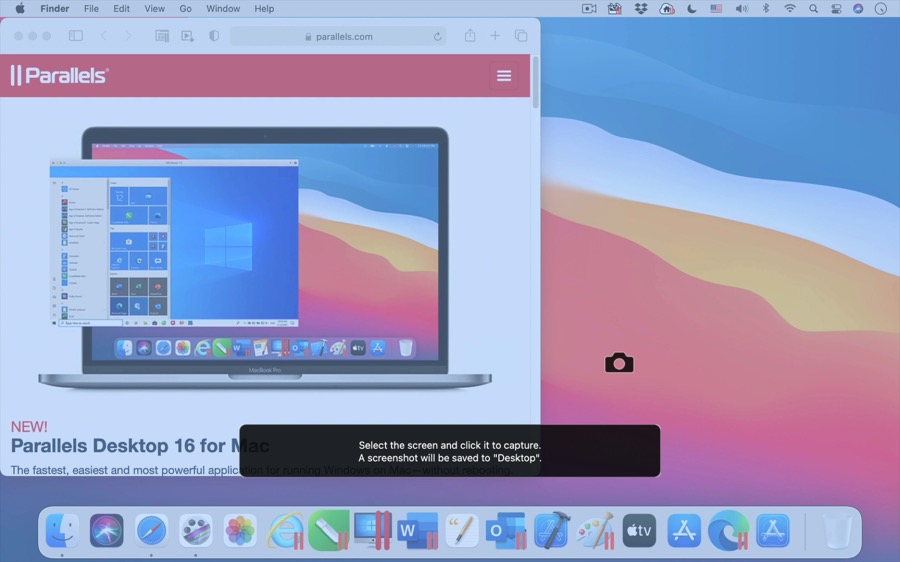
Task: Click the Parallels Desktop 16 for Mac heading
Action: 140,446
